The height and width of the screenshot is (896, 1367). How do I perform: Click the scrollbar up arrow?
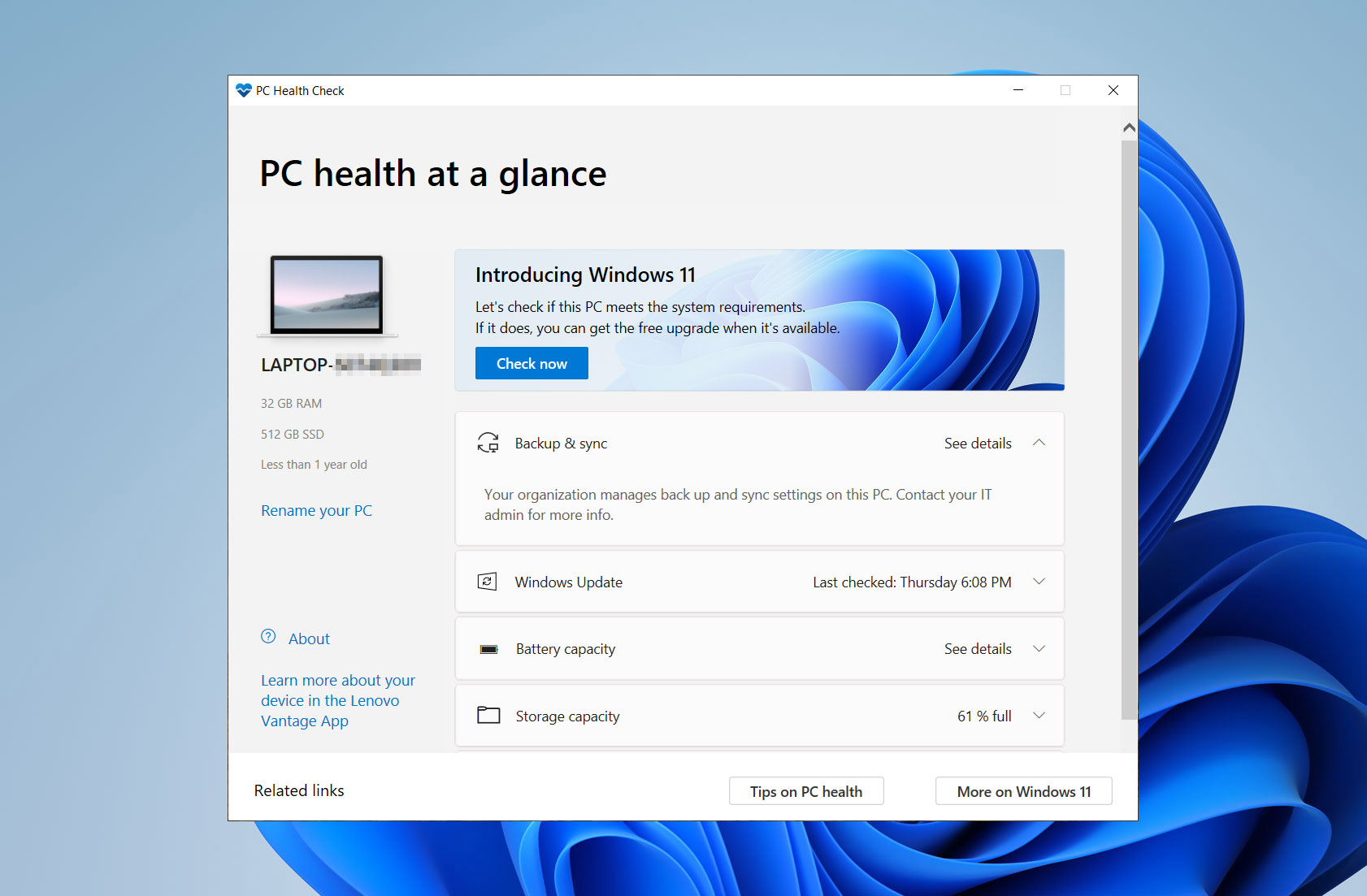[1129, 128]
